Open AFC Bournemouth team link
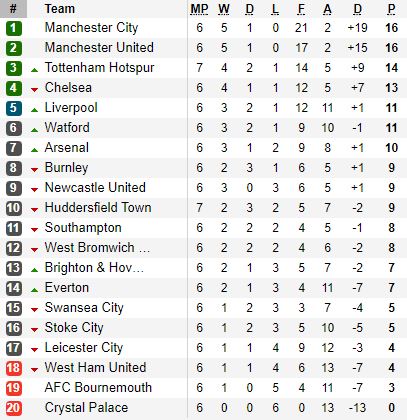The image size is (407, 420). coord(98,388)
